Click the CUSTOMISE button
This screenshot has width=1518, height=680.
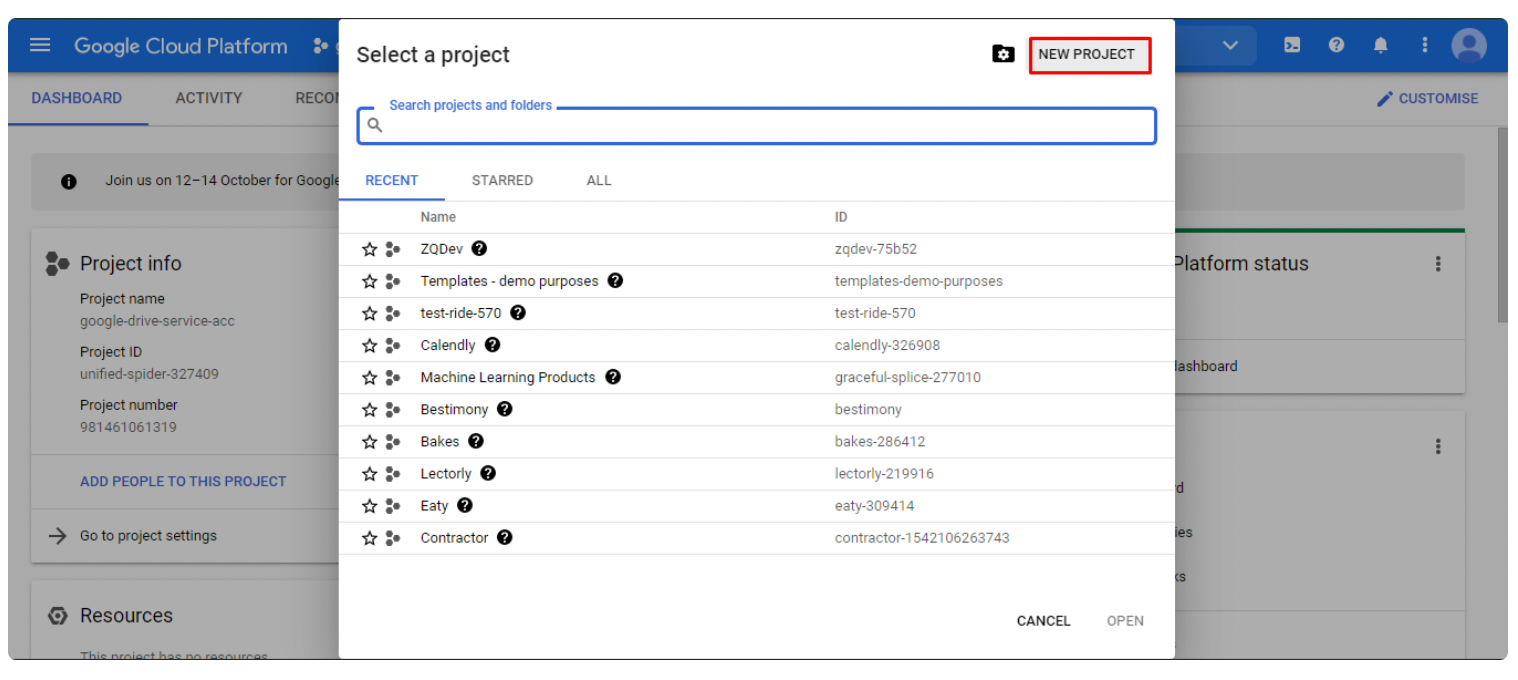(x=1427, y=98)
